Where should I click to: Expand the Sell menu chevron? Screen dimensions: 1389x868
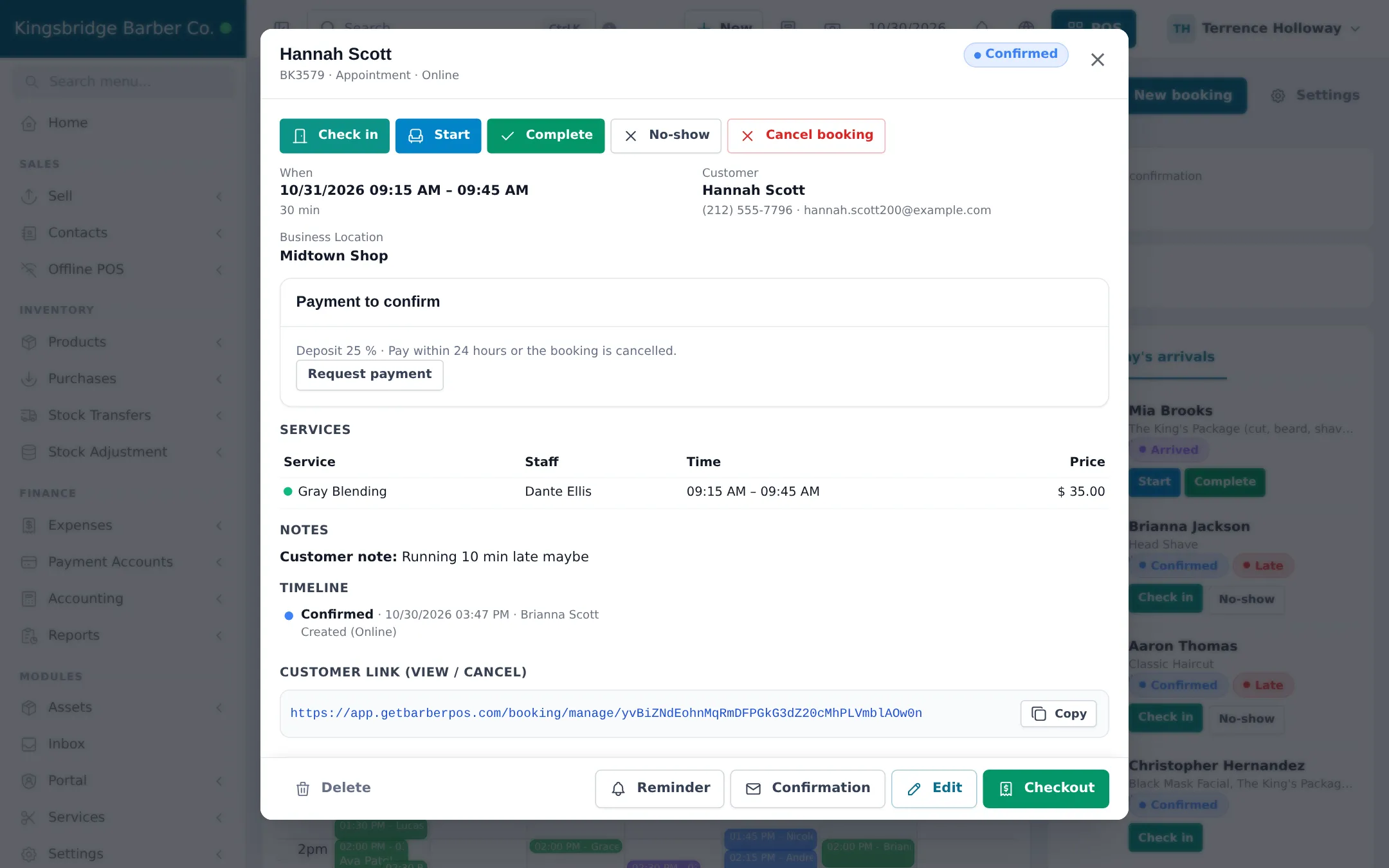(219, 196)
